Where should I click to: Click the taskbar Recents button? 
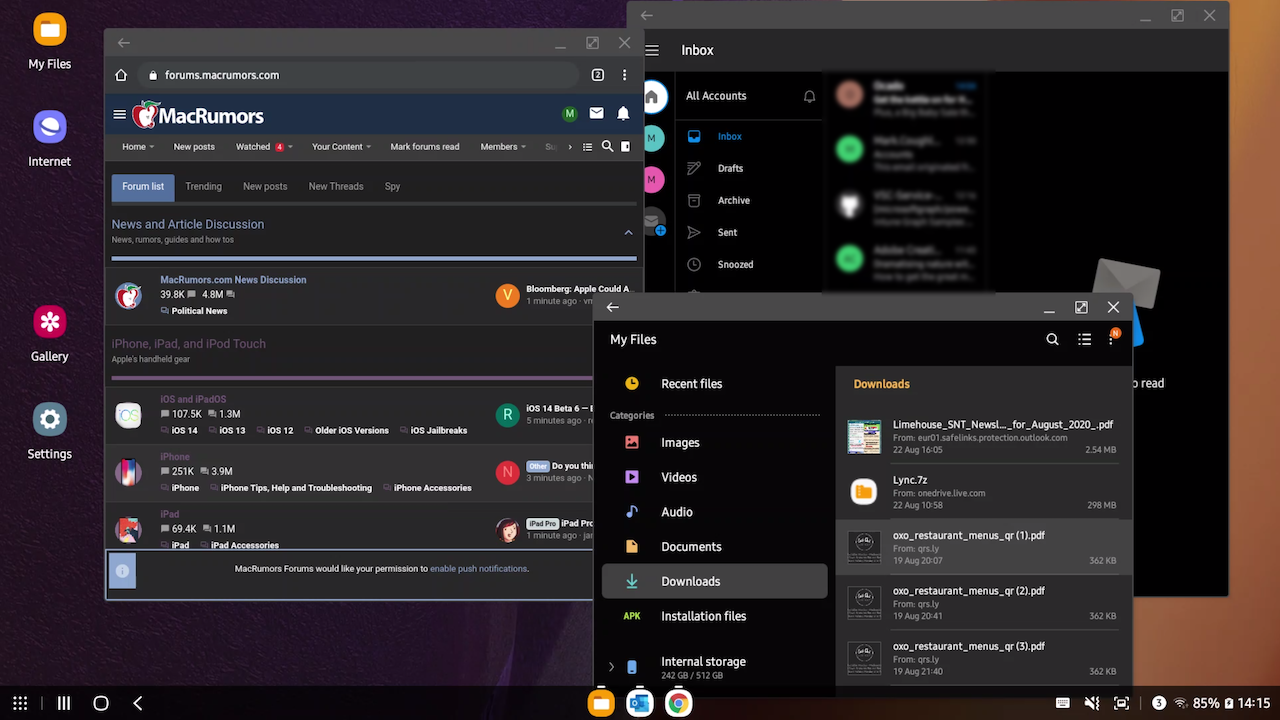click(64, 703)
